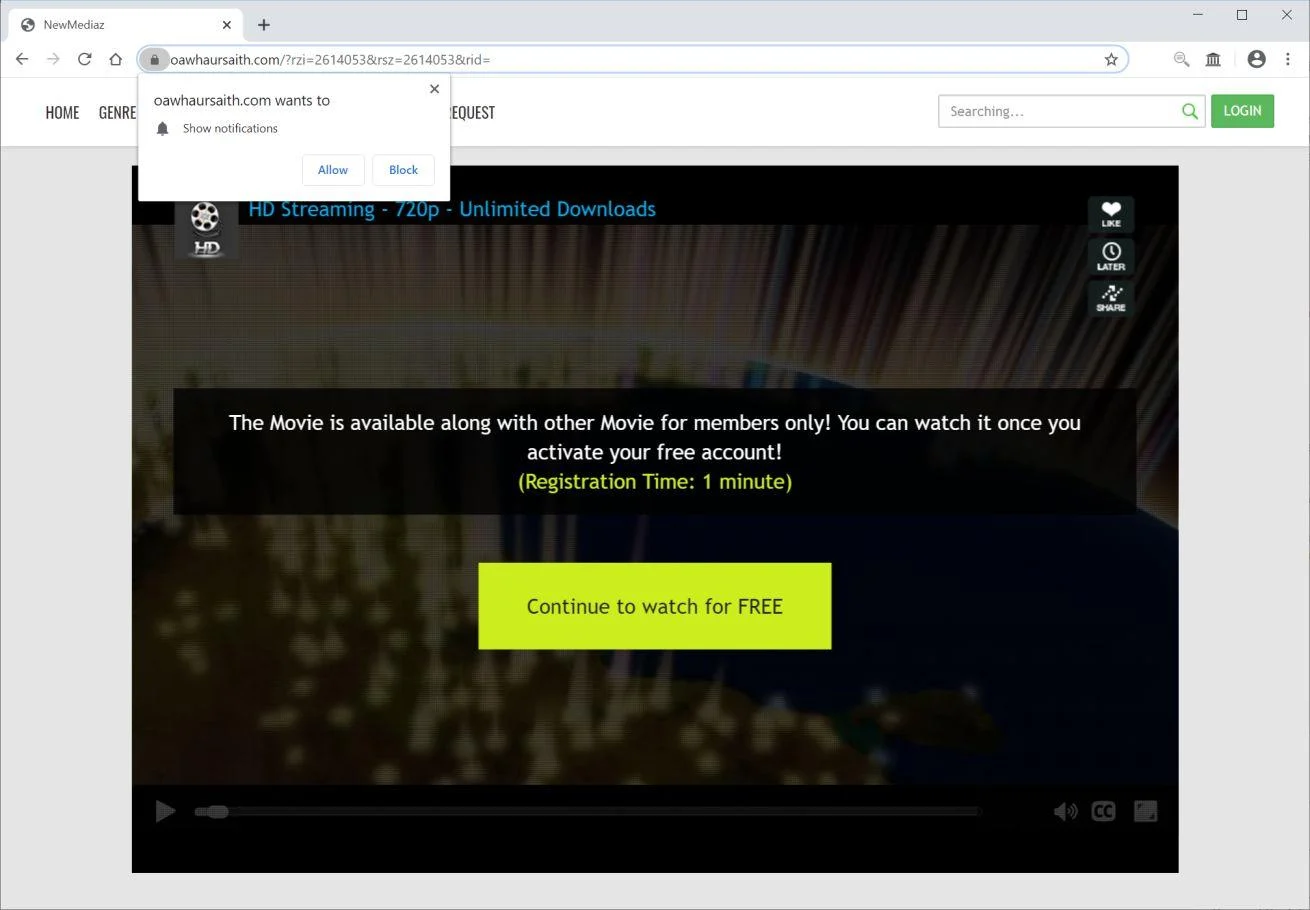Open the Chrome three-dot menu

pos(1288,59)
